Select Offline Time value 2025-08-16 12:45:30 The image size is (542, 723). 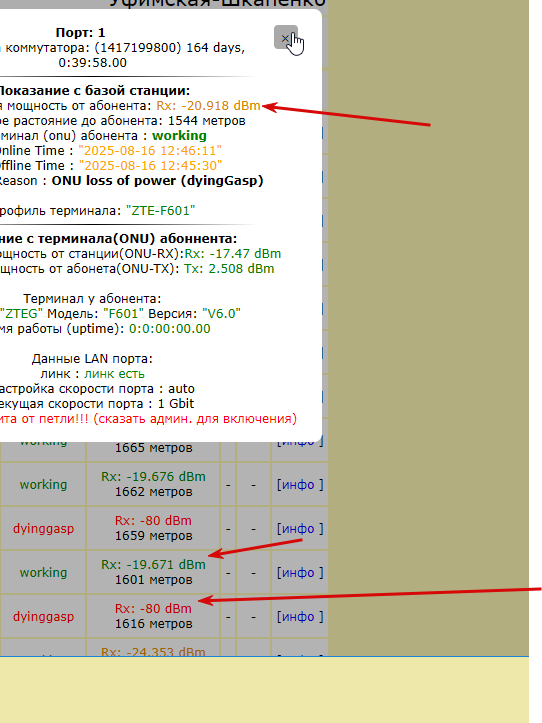(x=150, y=166)
